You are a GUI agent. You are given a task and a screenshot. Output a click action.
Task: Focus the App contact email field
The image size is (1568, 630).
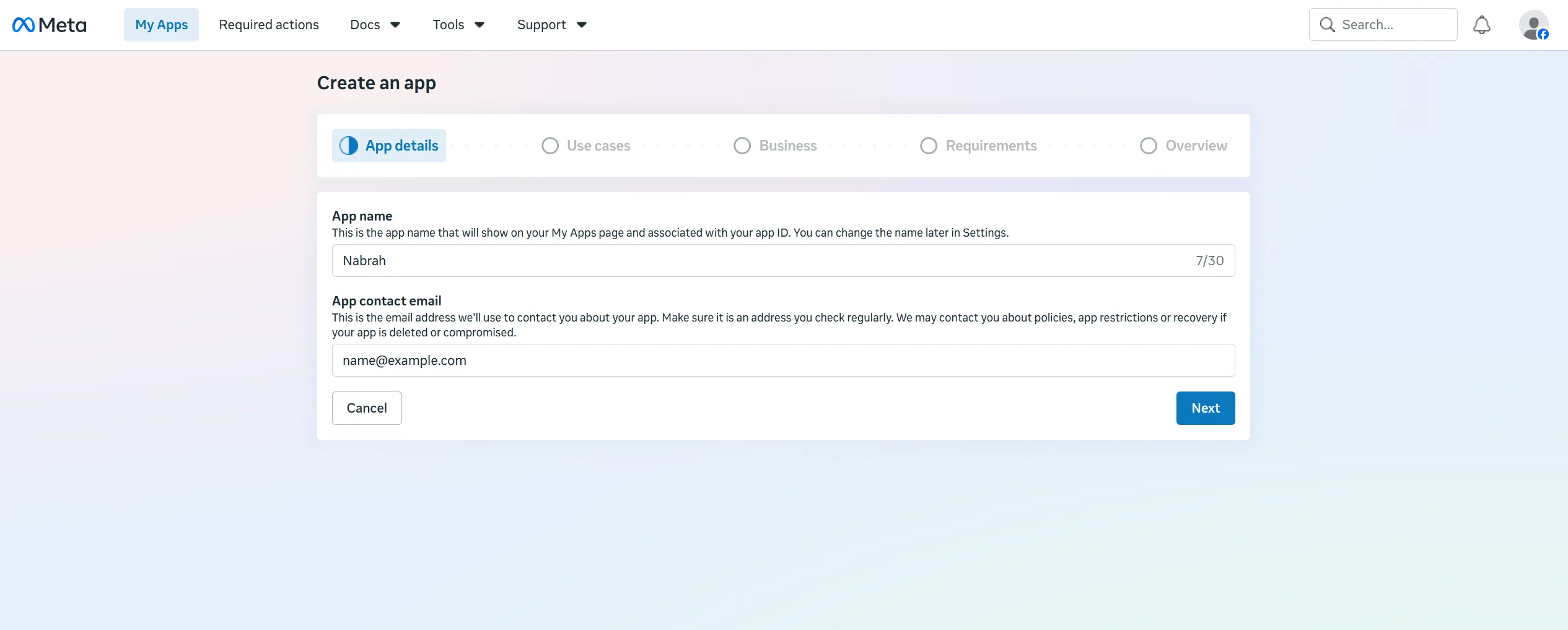point(783,361)
